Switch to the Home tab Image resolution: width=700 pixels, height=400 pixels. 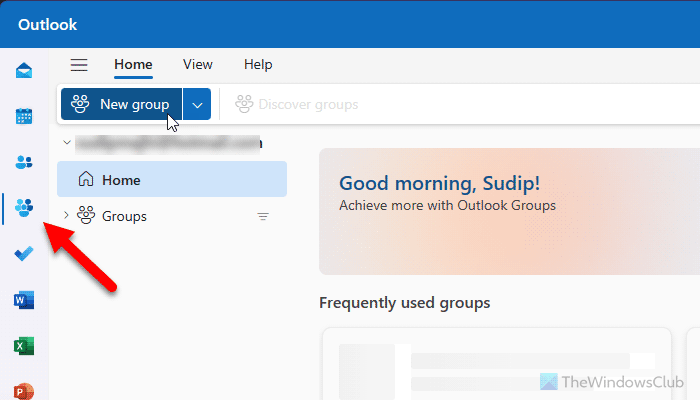(x=133, y=65)
